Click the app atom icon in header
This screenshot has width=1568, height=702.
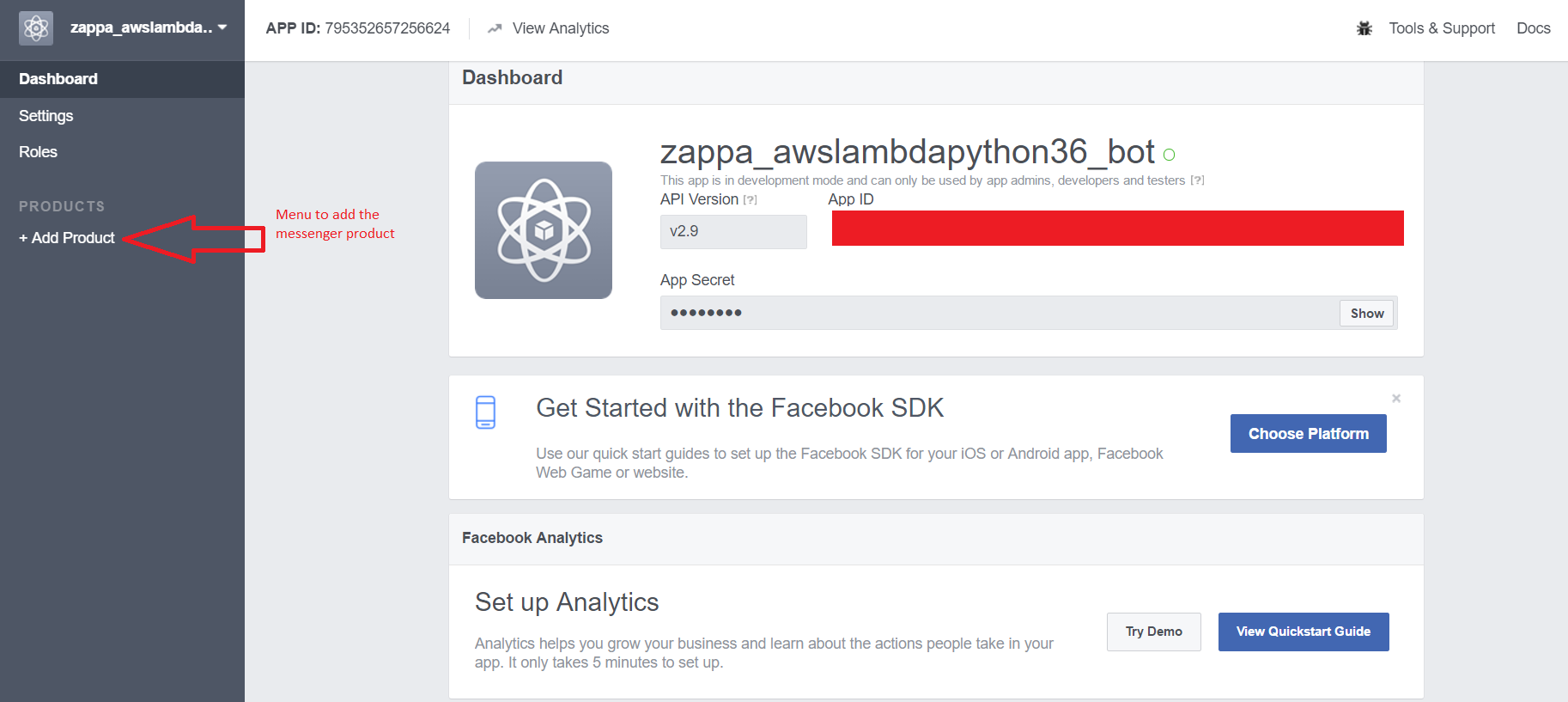pos(36,28)
